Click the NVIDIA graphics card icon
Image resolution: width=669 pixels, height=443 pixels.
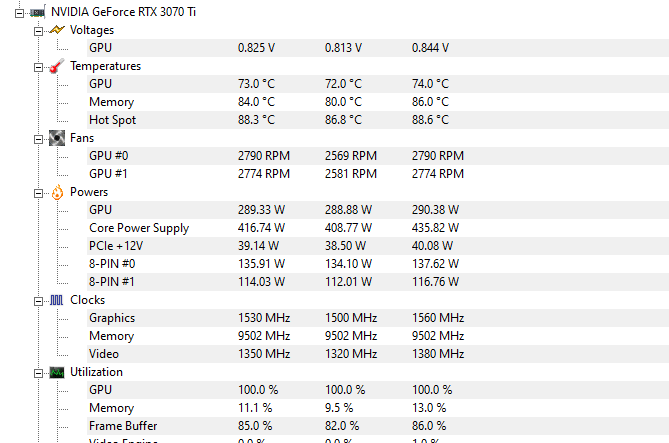(x=38, y=12)
